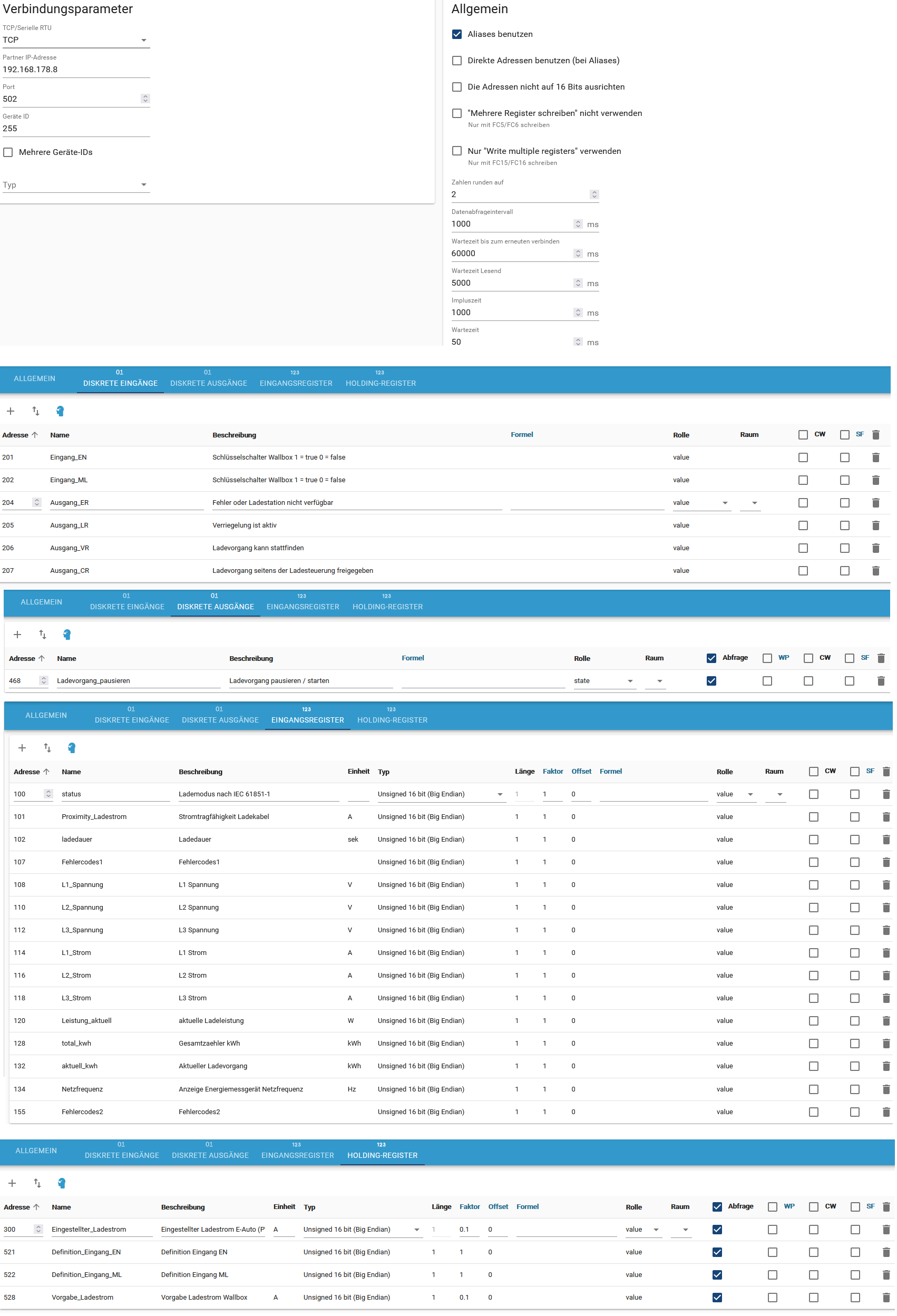
Task: Click head icon in Eingangsregister toolbar
Action: [71, 748]
